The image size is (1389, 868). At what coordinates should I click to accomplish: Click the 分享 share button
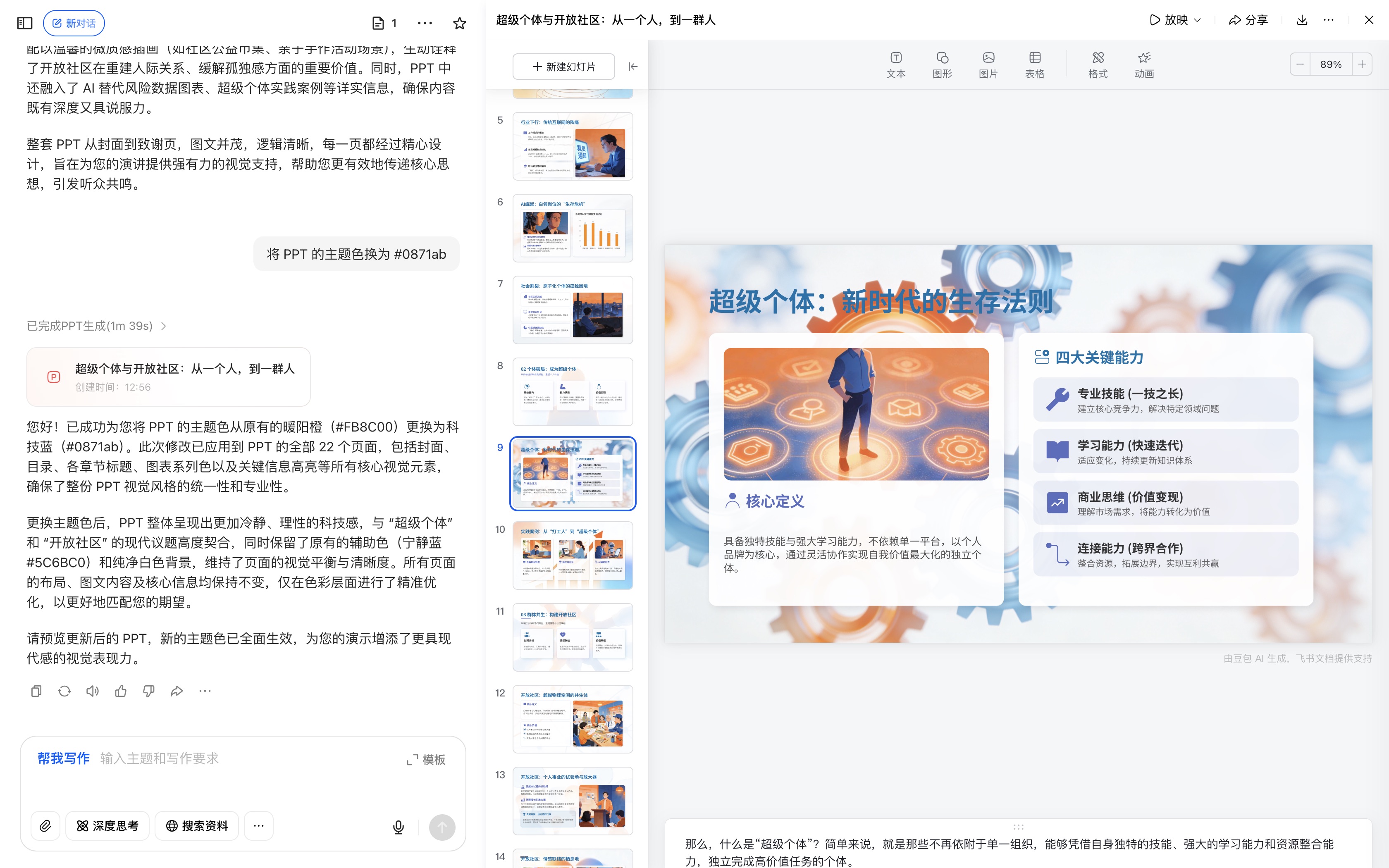pos(1248,20)
